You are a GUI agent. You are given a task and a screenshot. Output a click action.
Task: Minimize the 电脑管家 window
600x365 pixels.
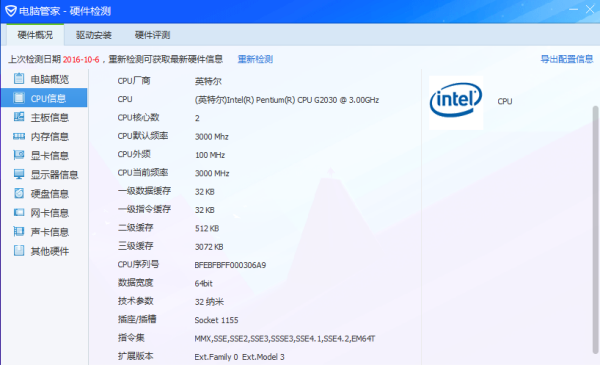coord(573,9)
